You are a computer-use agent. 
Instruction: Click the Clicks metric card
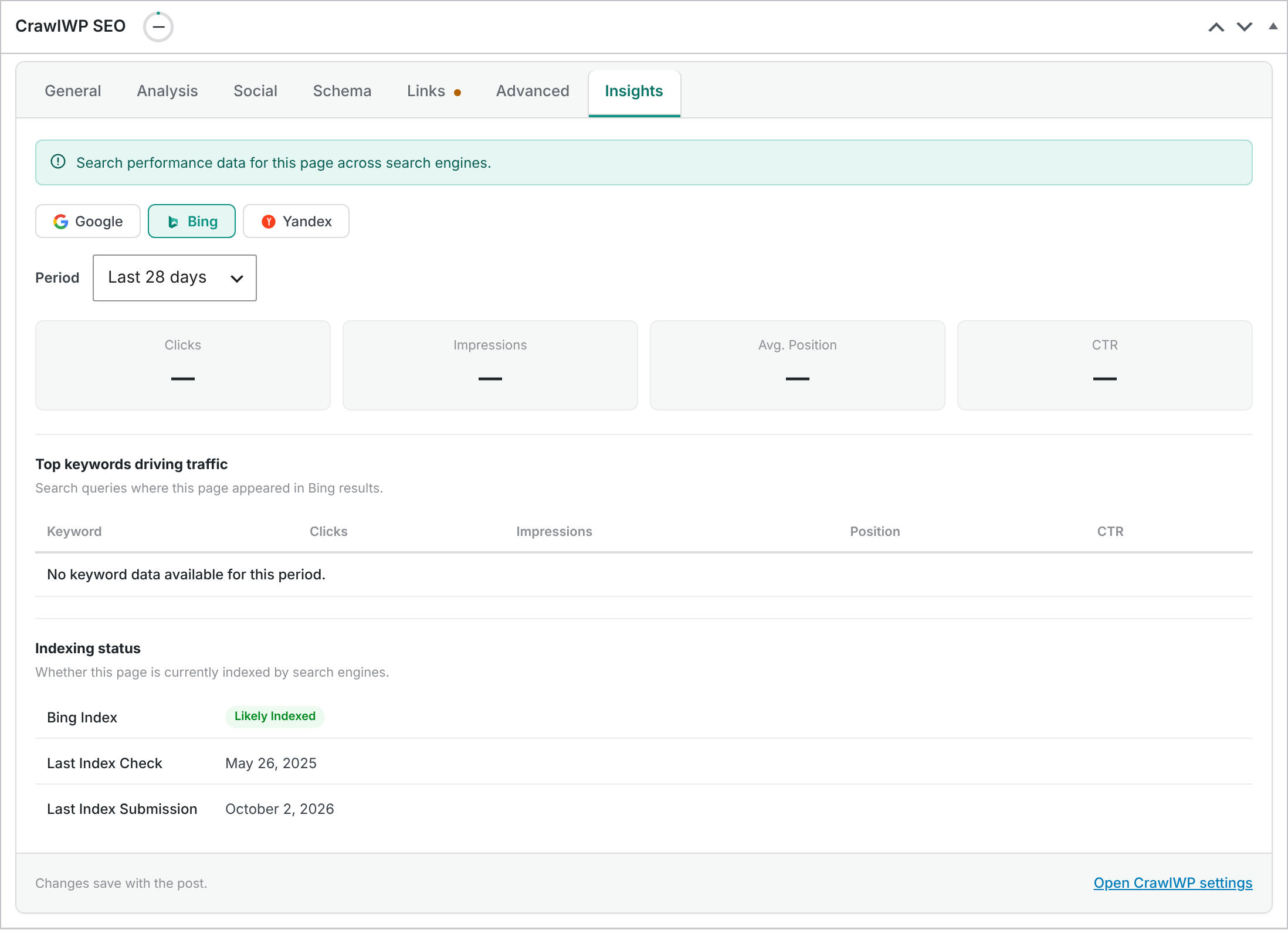coord(183,365)
